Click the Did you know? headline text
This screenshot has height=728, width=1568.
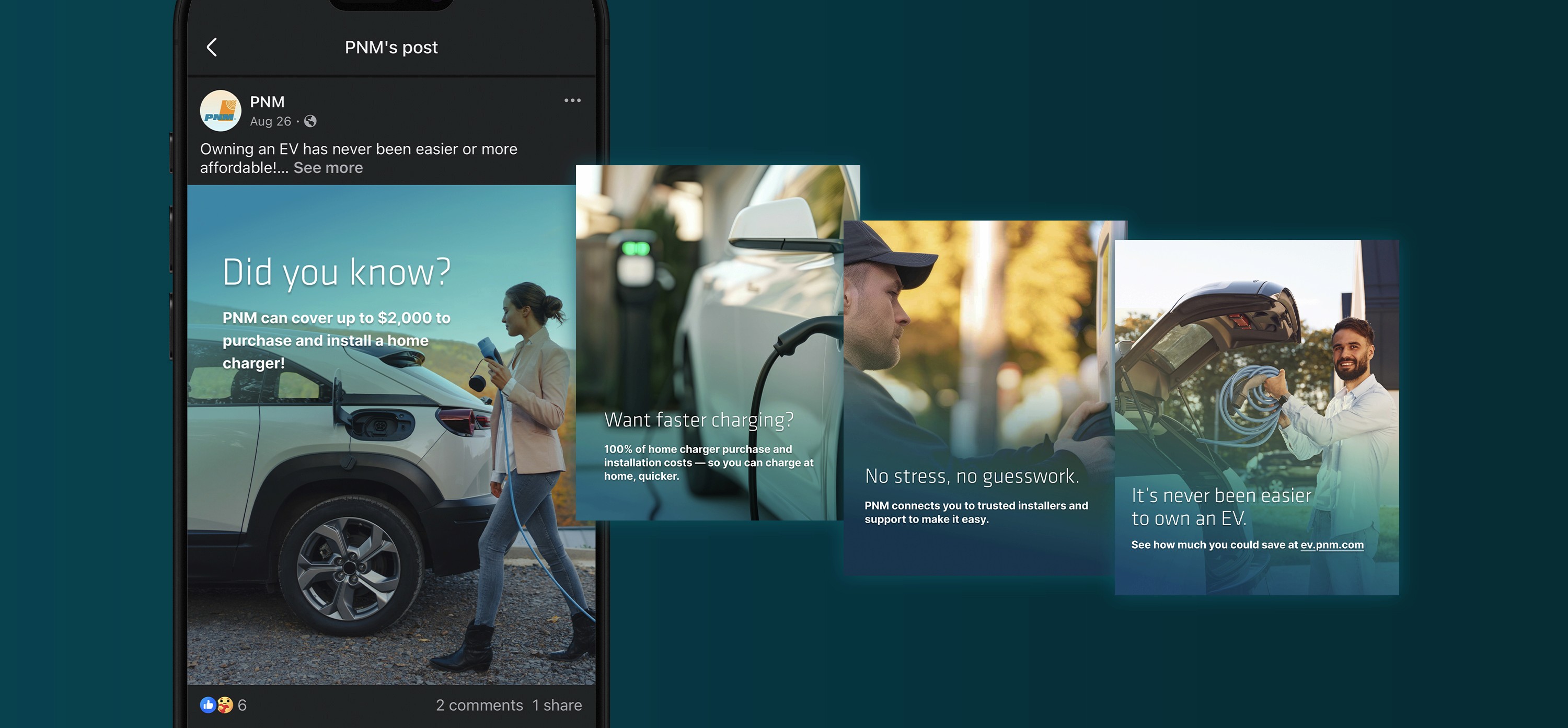click(336, 272)
